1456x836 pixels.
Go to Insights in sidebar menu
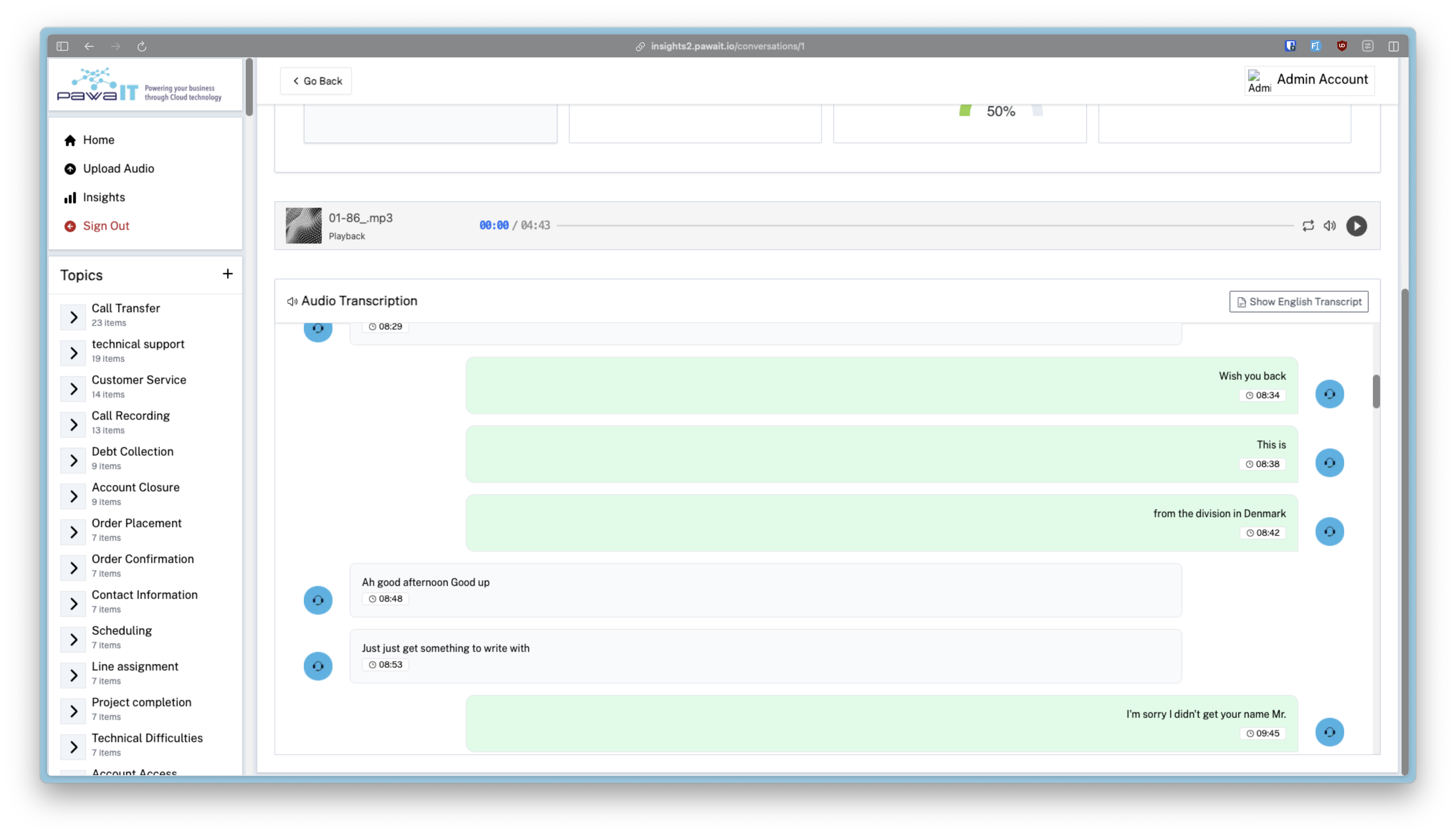pos(103,197)
